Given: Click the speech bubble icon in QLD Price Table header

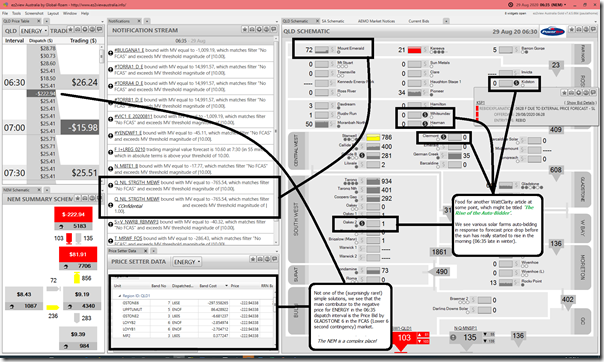Looking at the screenshot, I should pos(99,30).
